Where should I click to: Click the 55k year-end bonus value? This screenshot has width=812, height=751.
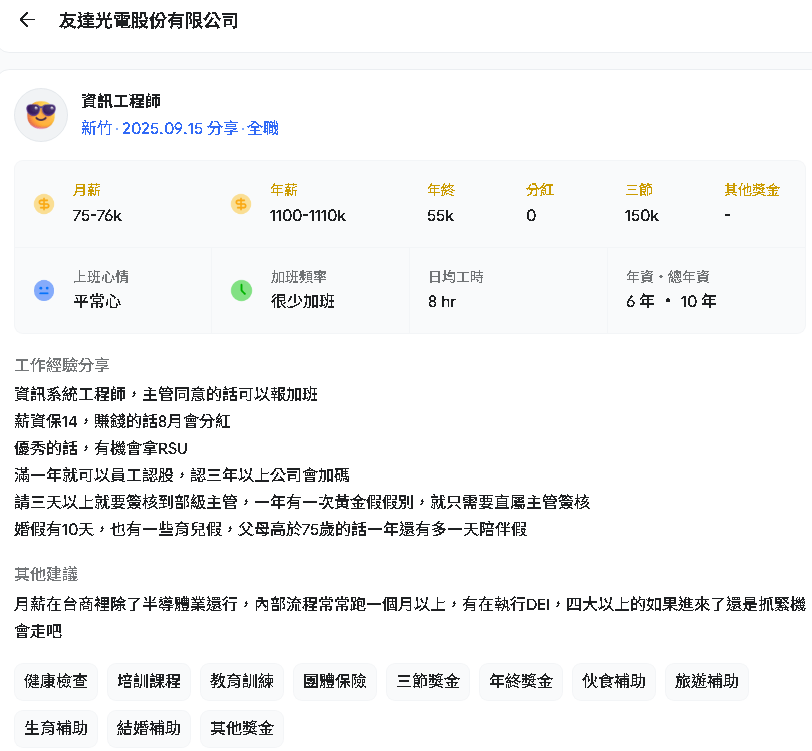[x=441, y=215]
